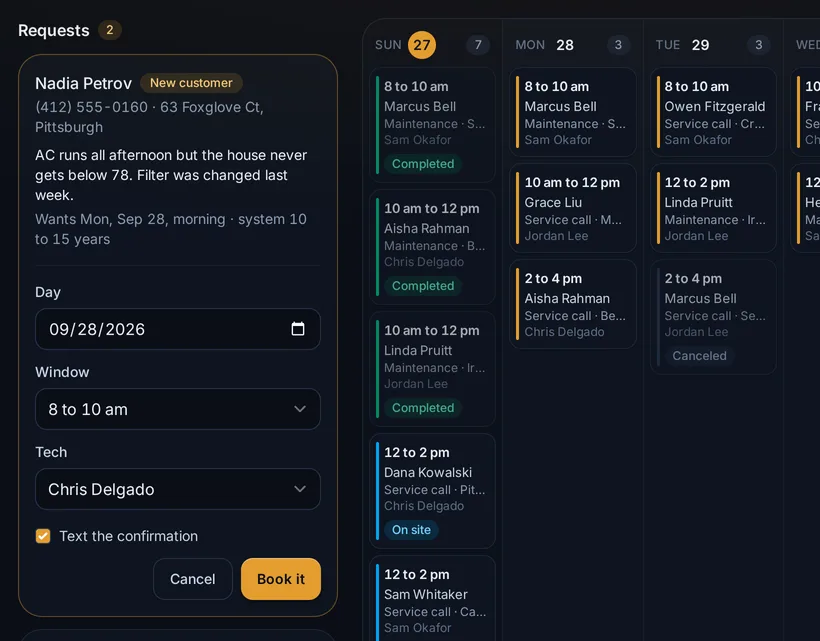The width and height of the screenshot is (820, 641).
Task: Open the Grace Liu service call card
Action: pyautogui.click(x=573, y=208)
